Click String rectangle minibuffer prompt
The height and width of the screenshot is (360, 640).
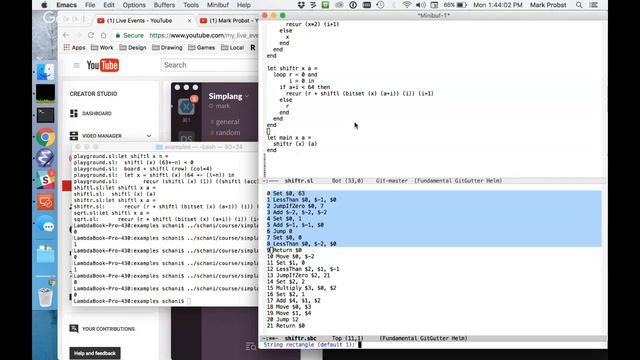(x=309, y=345)
